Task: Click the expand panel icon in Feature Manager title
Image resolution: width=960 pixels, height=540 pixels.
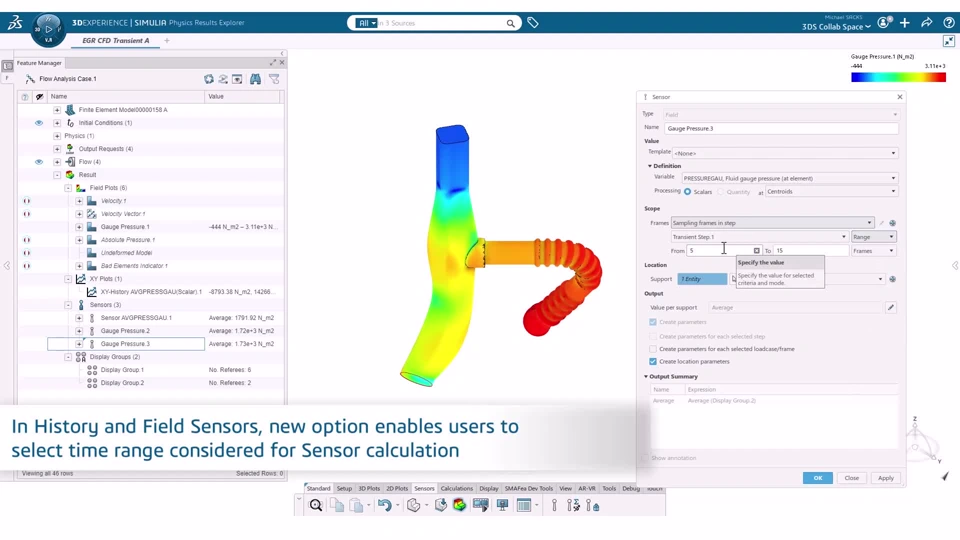Action: [x=272, y=62]
